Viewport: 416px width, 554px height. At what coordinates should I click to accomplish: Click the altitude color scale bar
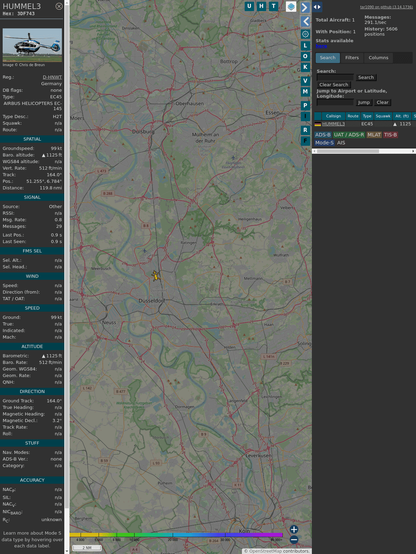coord(176,535)
